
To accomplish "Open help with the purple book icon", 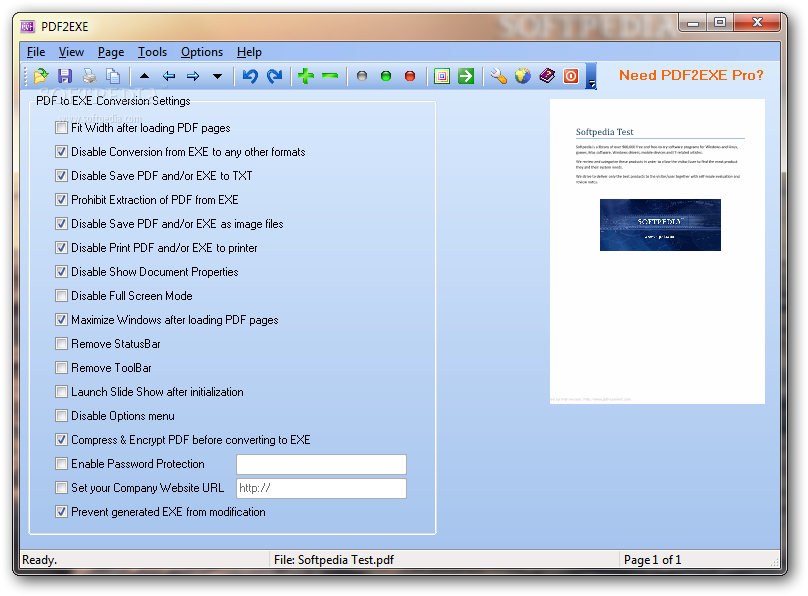I will coord(547,76).
